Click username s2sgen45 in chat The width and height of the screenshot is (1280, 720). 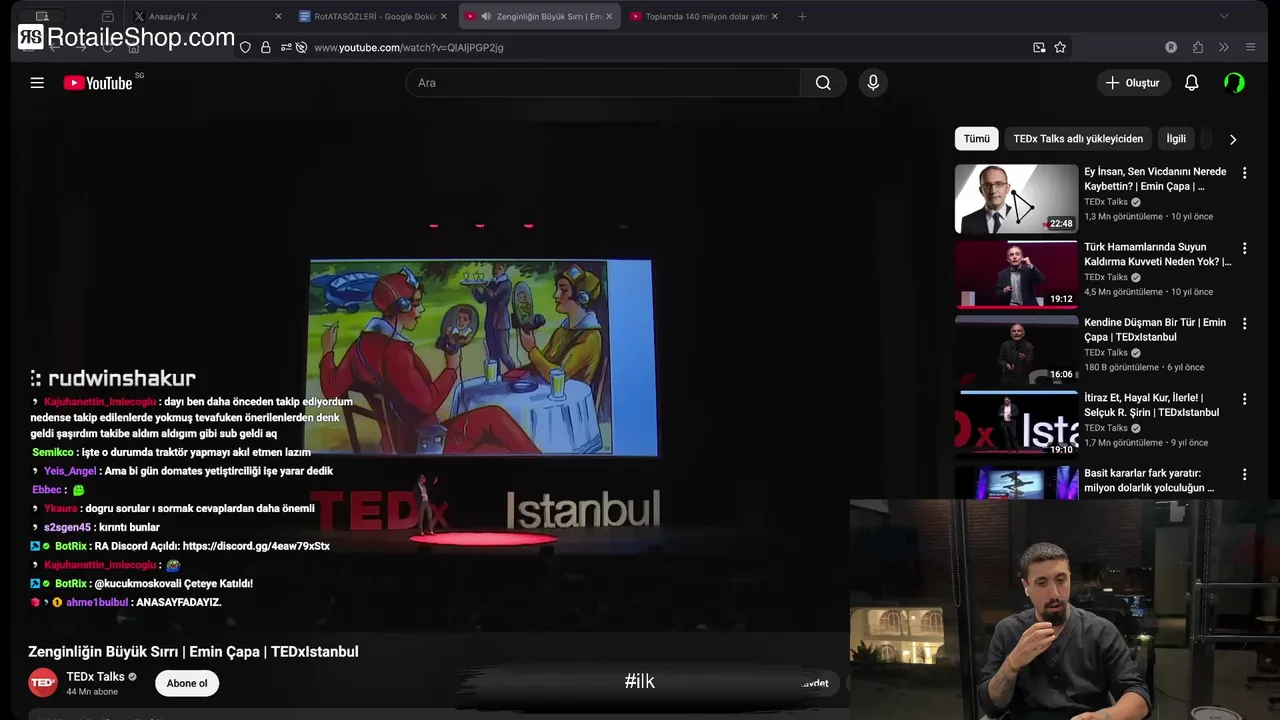(67, 527)
